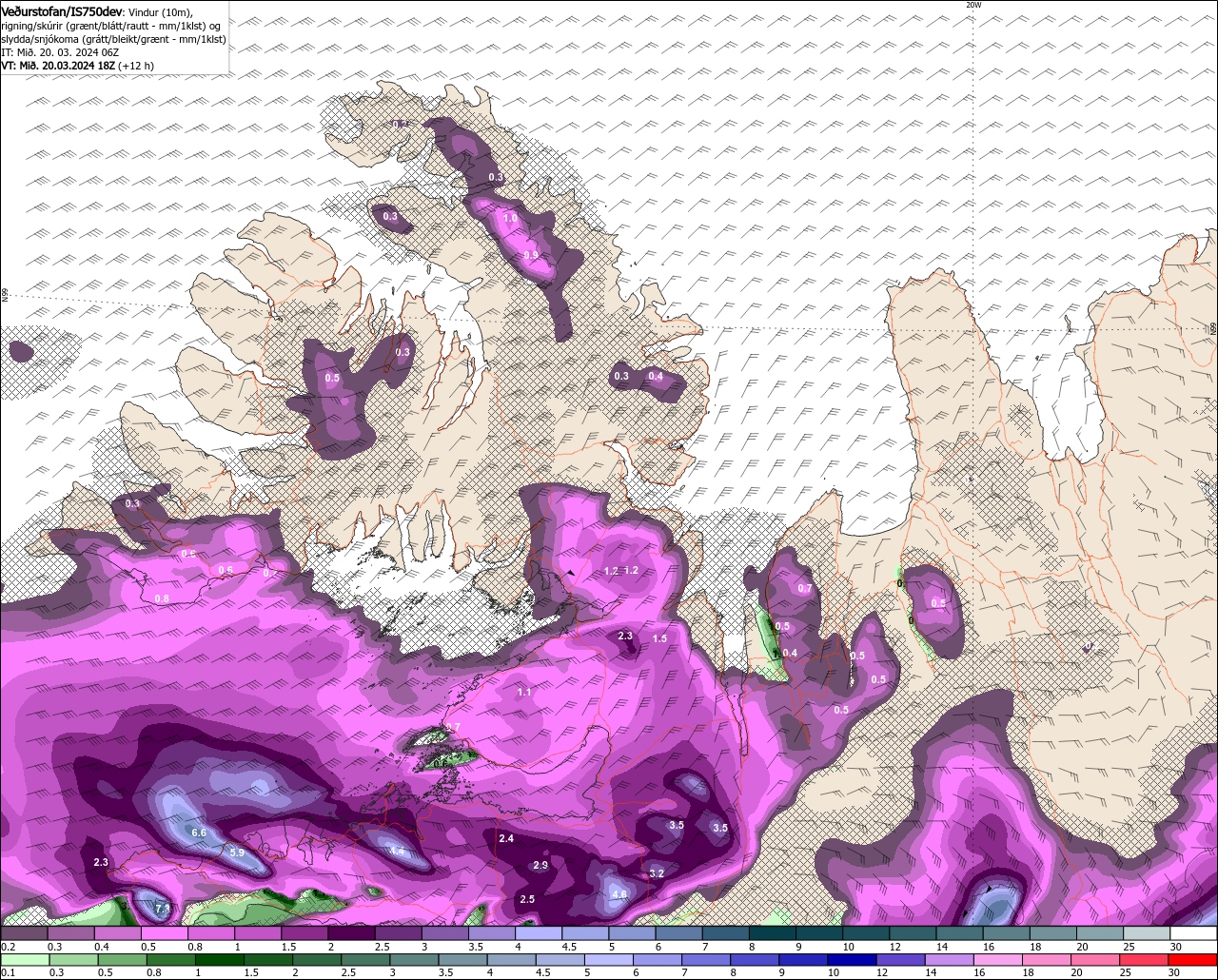Click the precipitation value '6.6' on the map
The width and height of the screenshot is (1218, 980).
[x=199, y=833]
